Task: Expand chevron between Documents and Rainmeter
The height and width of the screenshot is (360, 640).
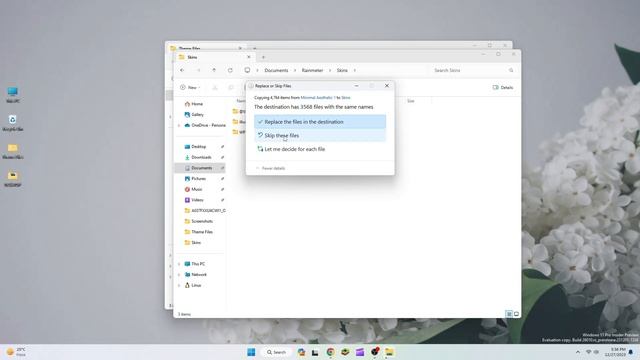Action: [x=295, y=70]
